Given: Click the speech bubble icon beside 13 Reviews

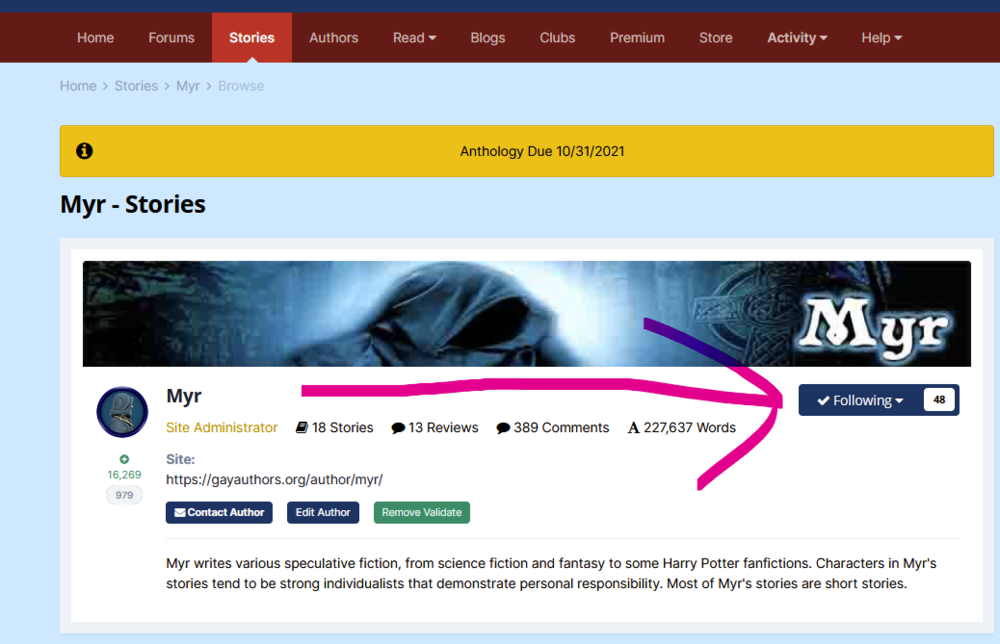Looking at the screenshot, I should pyautogui.click(x=398, y=428).
